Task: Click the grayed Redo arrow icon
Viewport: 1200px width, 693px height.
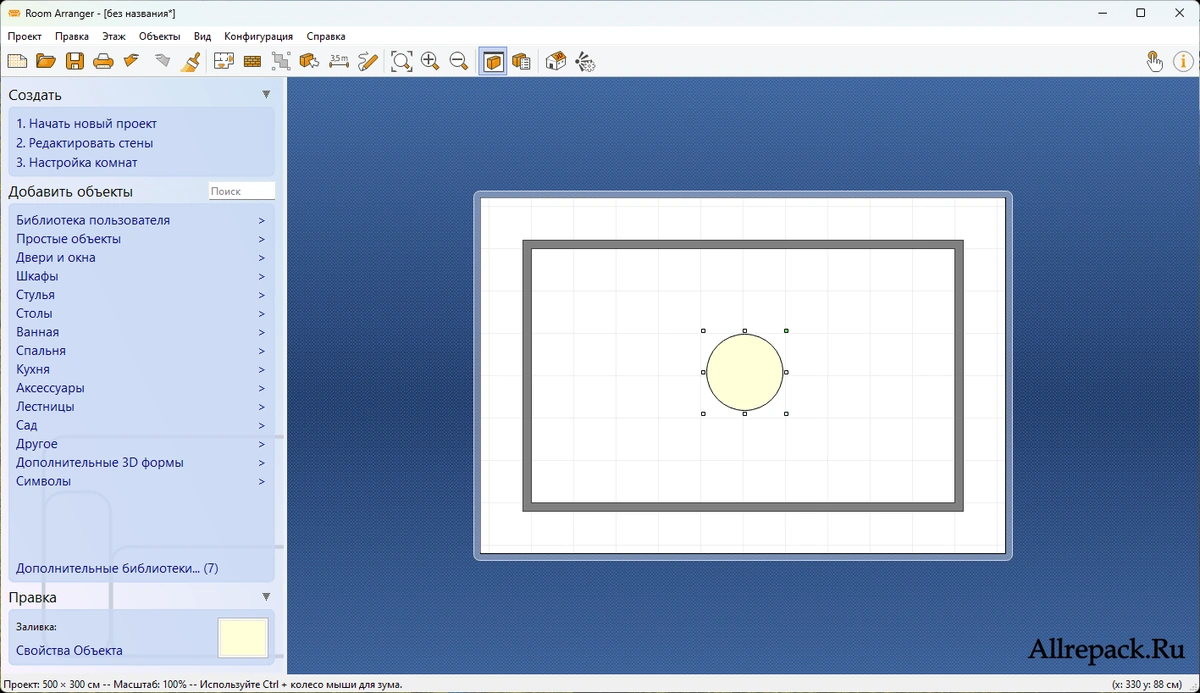Action: (162, 61)
